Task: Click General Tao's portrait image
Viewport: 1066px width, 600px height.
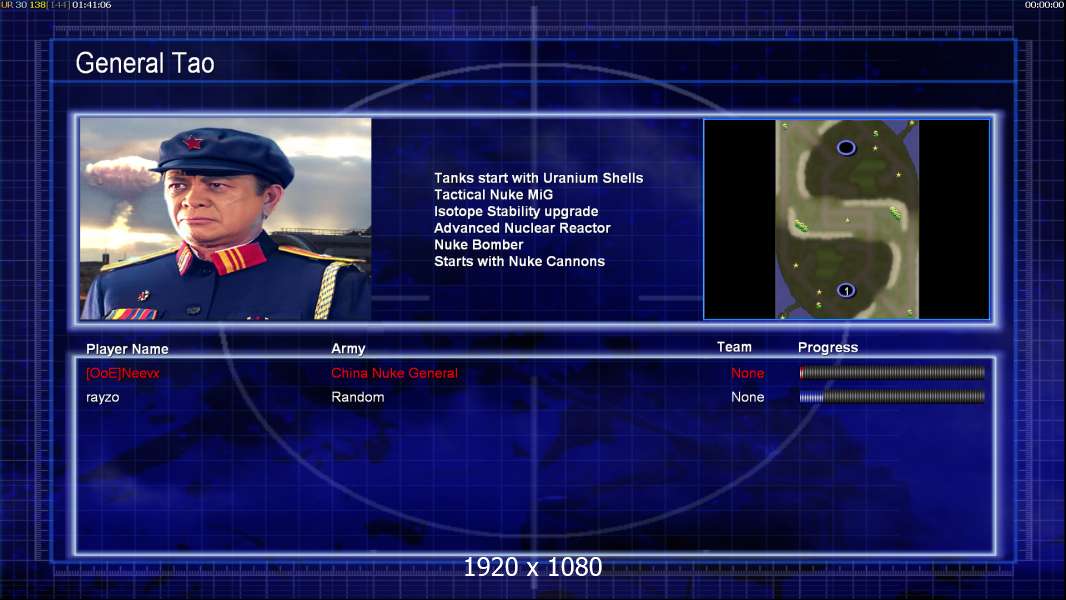Action: coord(226,219)
